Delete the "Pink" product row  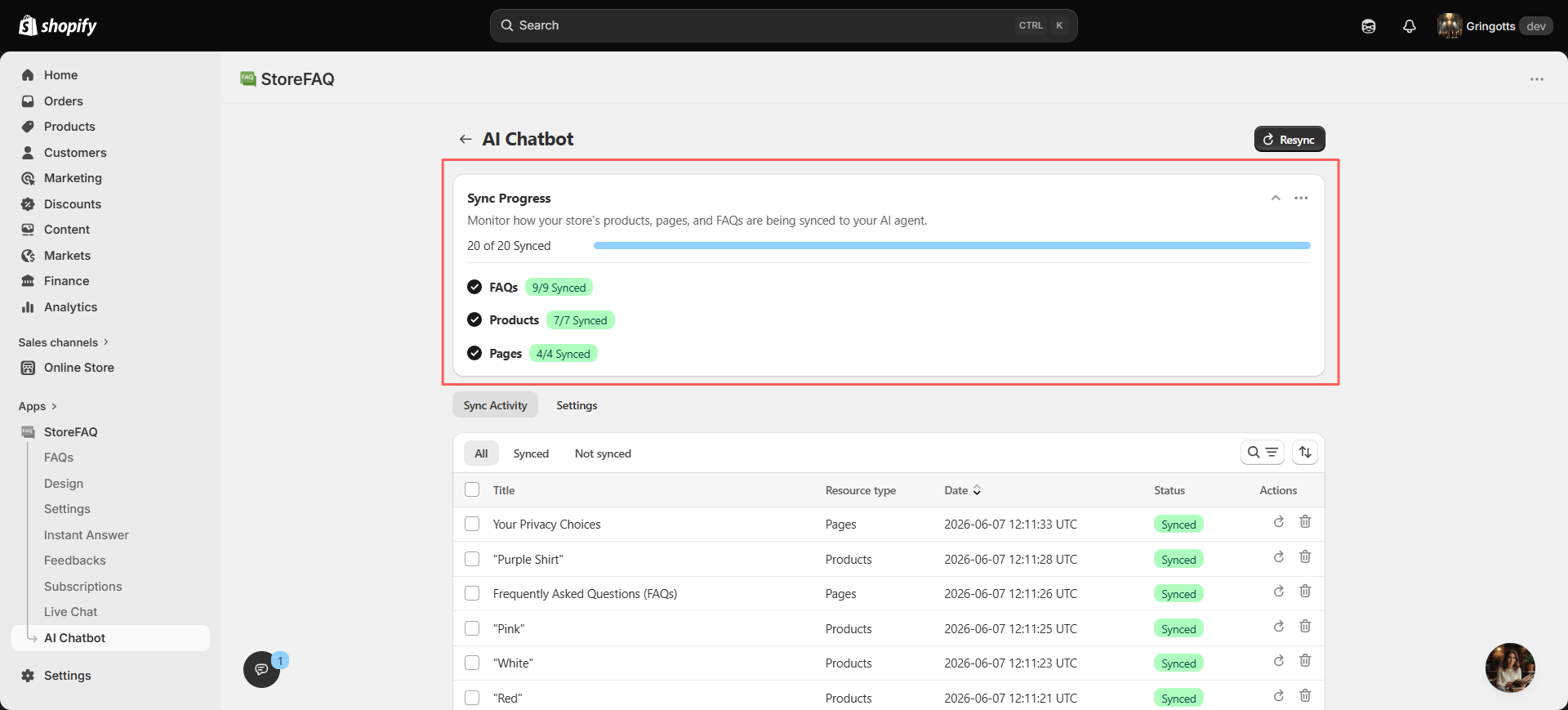click(x=1305, y=626)
